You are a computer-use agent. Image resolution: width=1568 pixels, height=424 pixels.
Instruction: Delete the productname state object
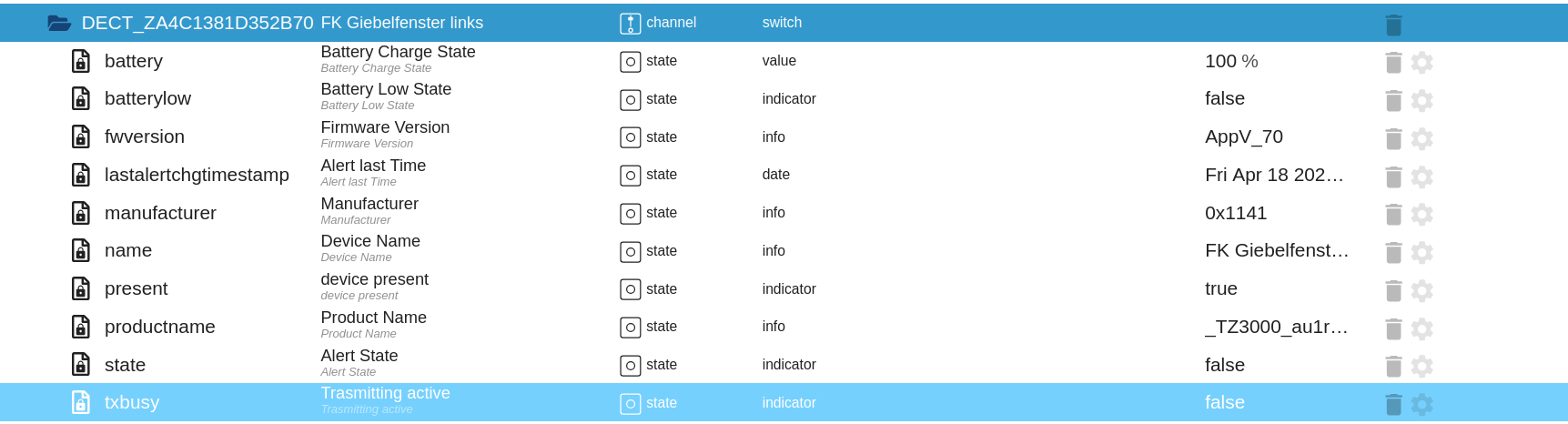[1393, 328]
